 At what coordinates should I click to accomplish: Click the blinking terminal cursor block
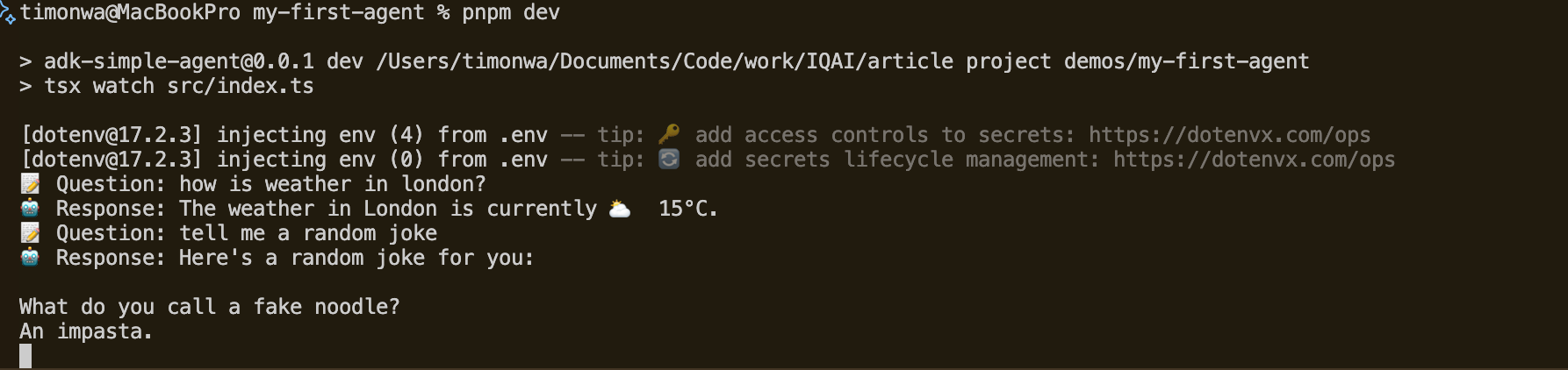(x=25, y=355)
